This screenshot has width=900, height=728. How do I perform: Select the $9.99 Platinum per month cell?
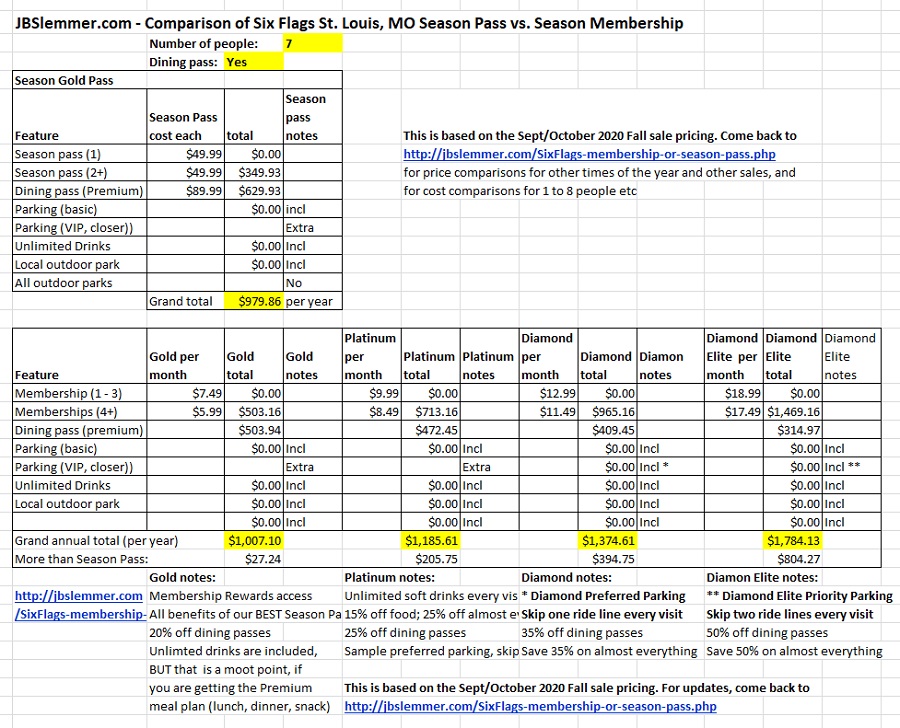point(371,393)
